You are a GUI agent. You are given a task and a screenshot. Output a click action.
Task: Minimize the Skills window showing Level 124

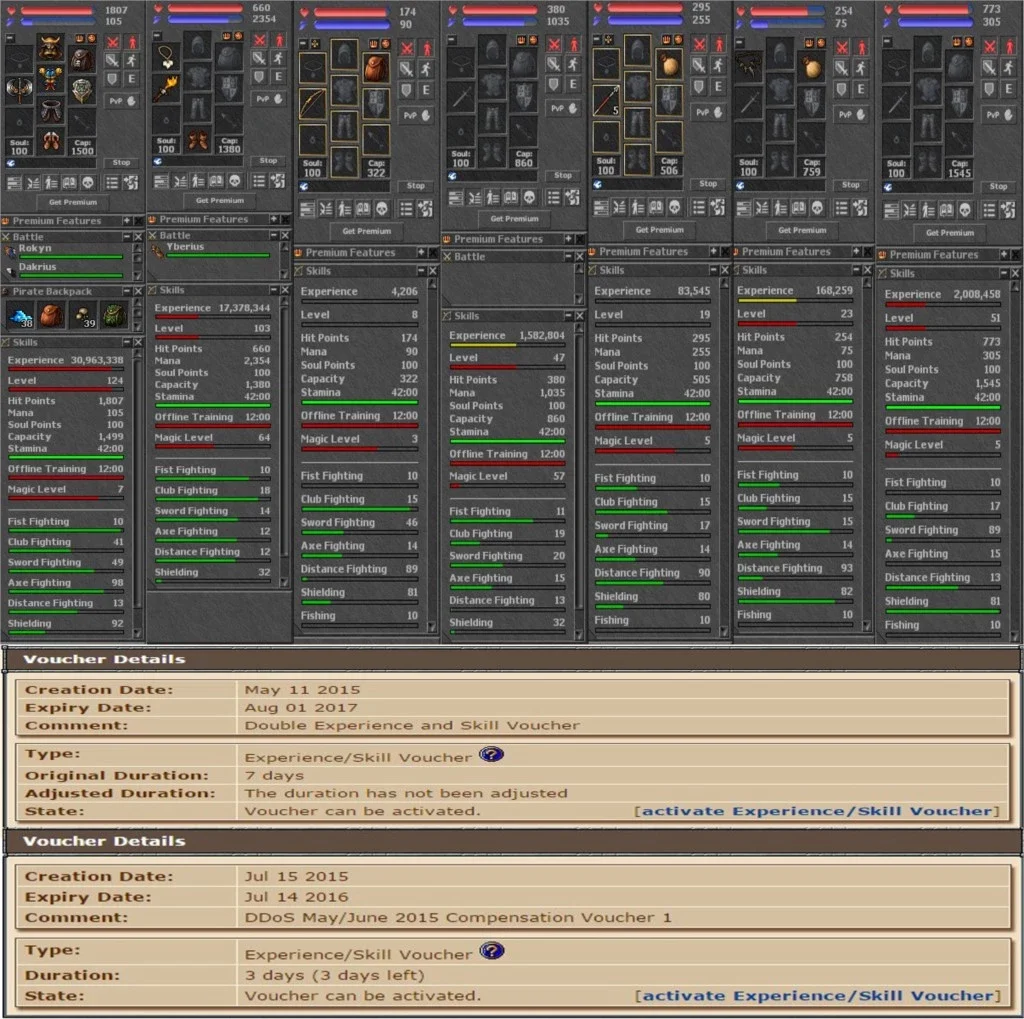pyautogui.click(x=127, y=342)
